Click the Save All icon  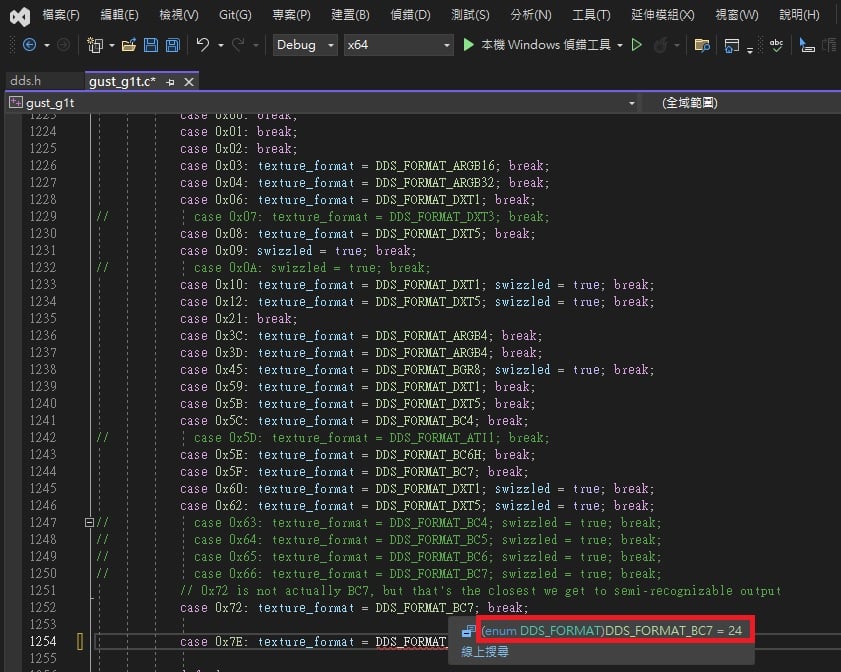[173, 45]
